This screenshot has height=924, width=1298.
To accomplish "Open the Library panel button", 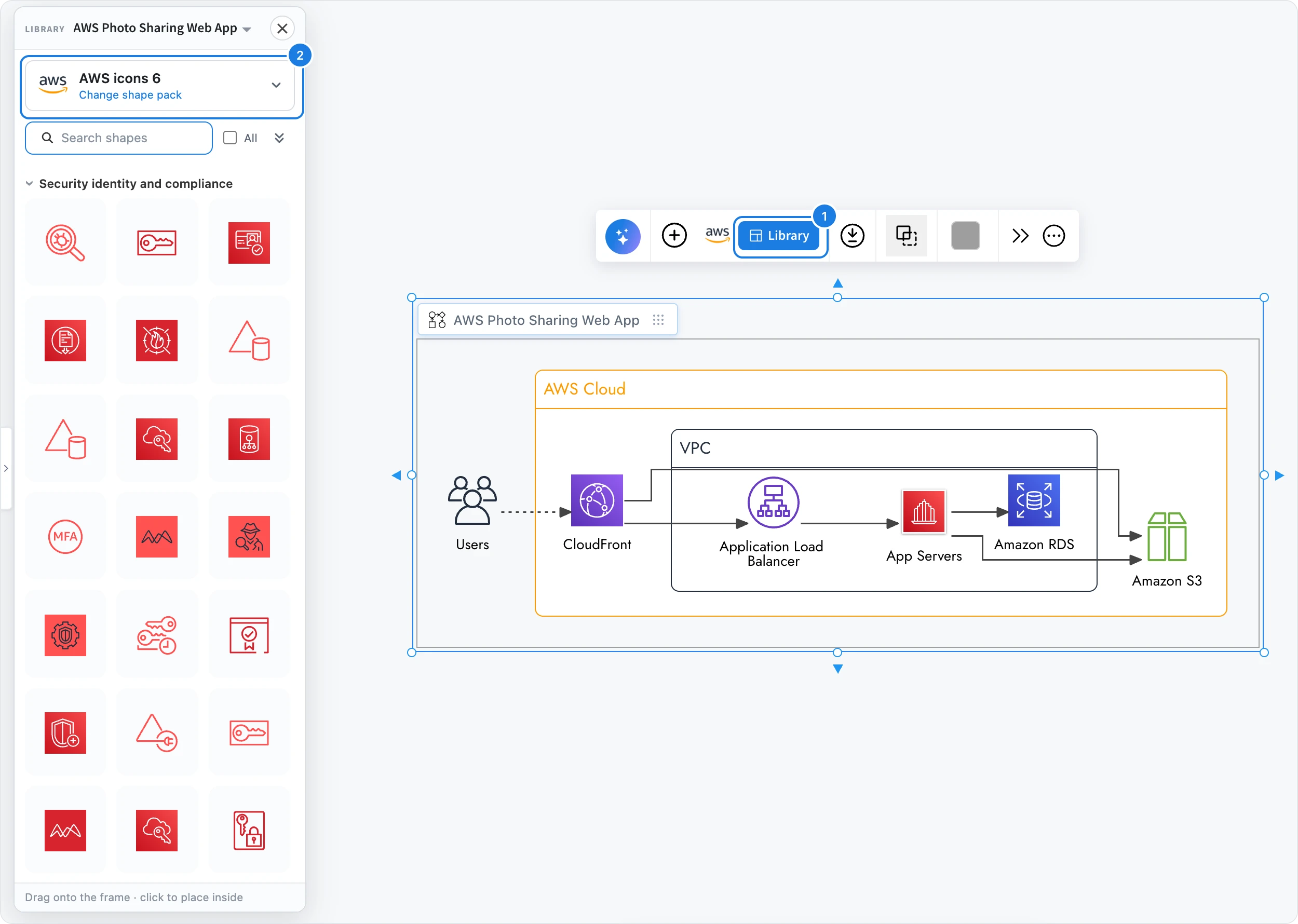I will pyautogui.click(x=779, y=236).
